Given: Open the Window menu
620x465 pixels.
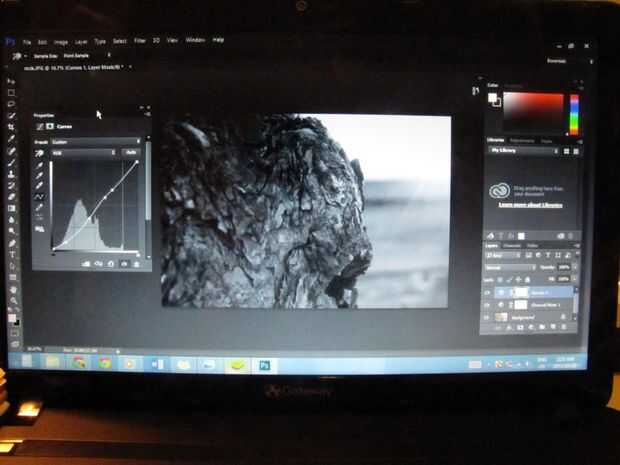Looking at the screenshot, I should [x=195, y=40].
